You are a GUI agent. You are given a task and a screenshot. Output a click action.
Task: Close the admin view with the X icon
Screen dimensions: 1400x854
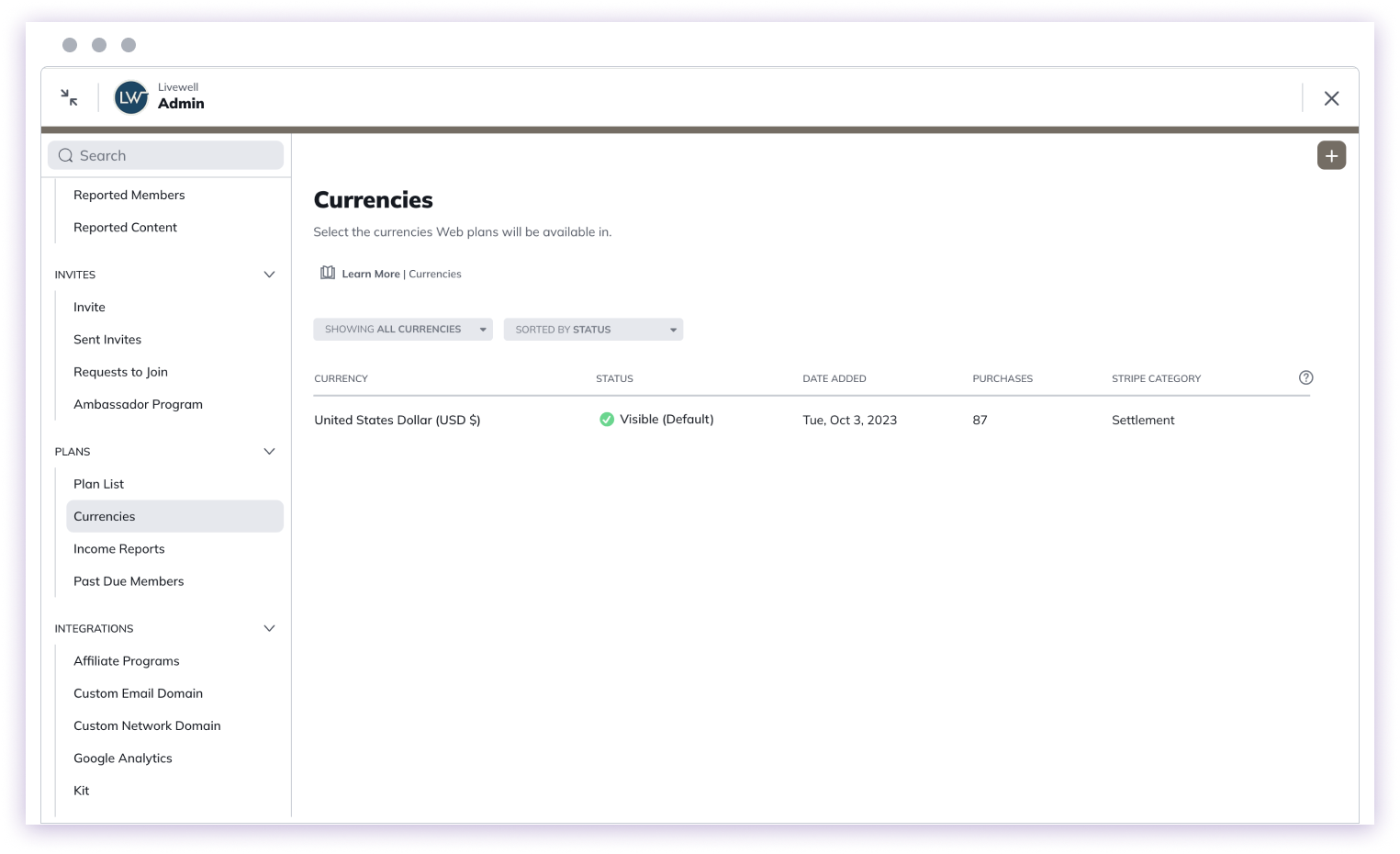[1331, 97]
